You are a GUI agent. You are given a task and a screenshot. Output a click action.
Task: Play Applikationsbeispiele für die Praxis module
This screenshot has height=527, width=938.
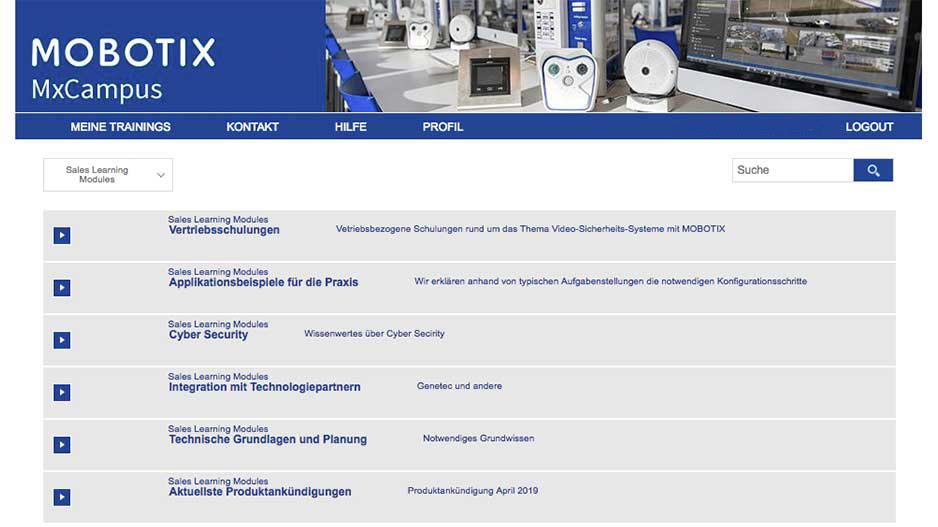[62, 288]
